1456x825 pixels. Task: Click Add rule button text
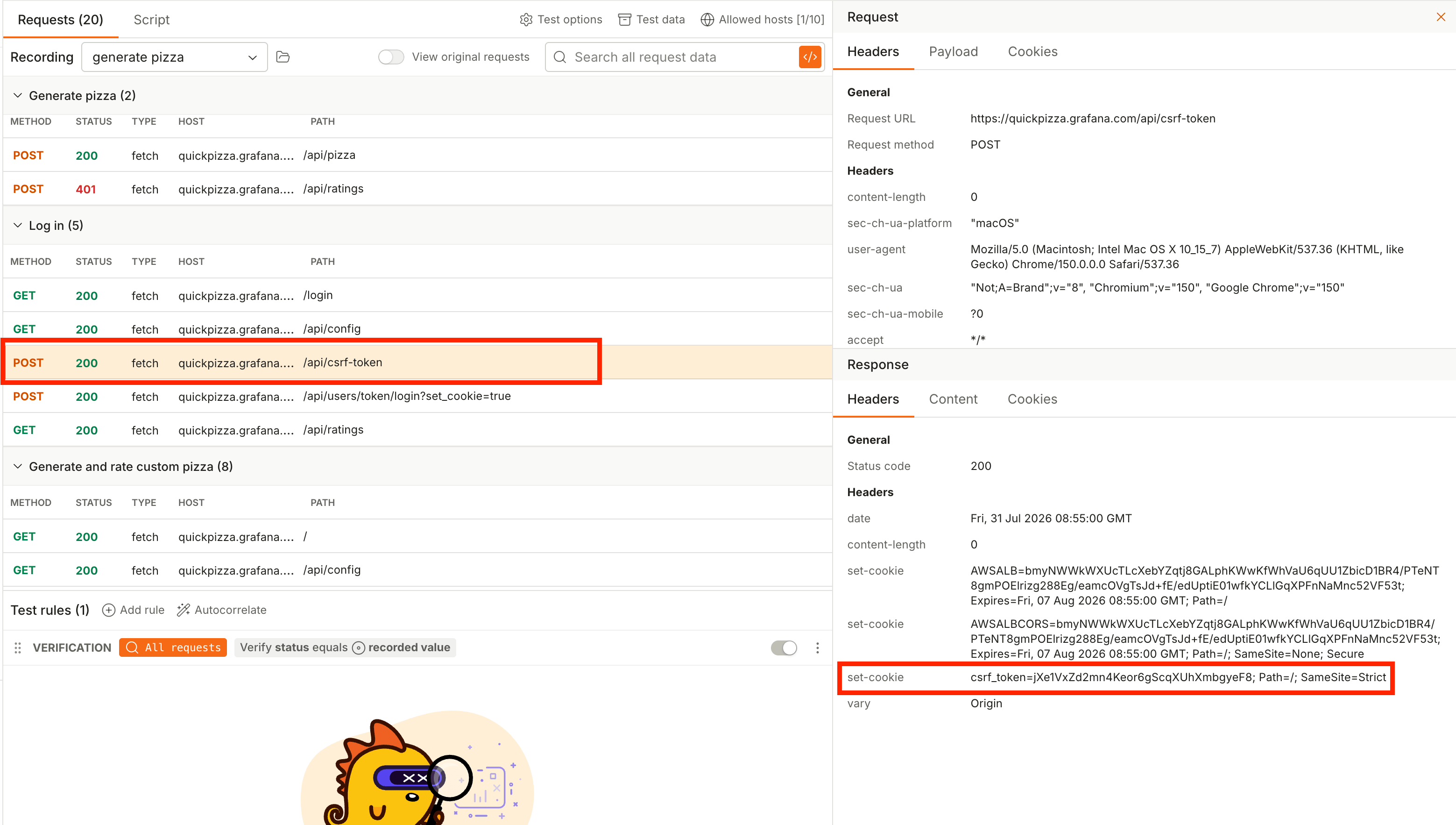coord(142,610)
